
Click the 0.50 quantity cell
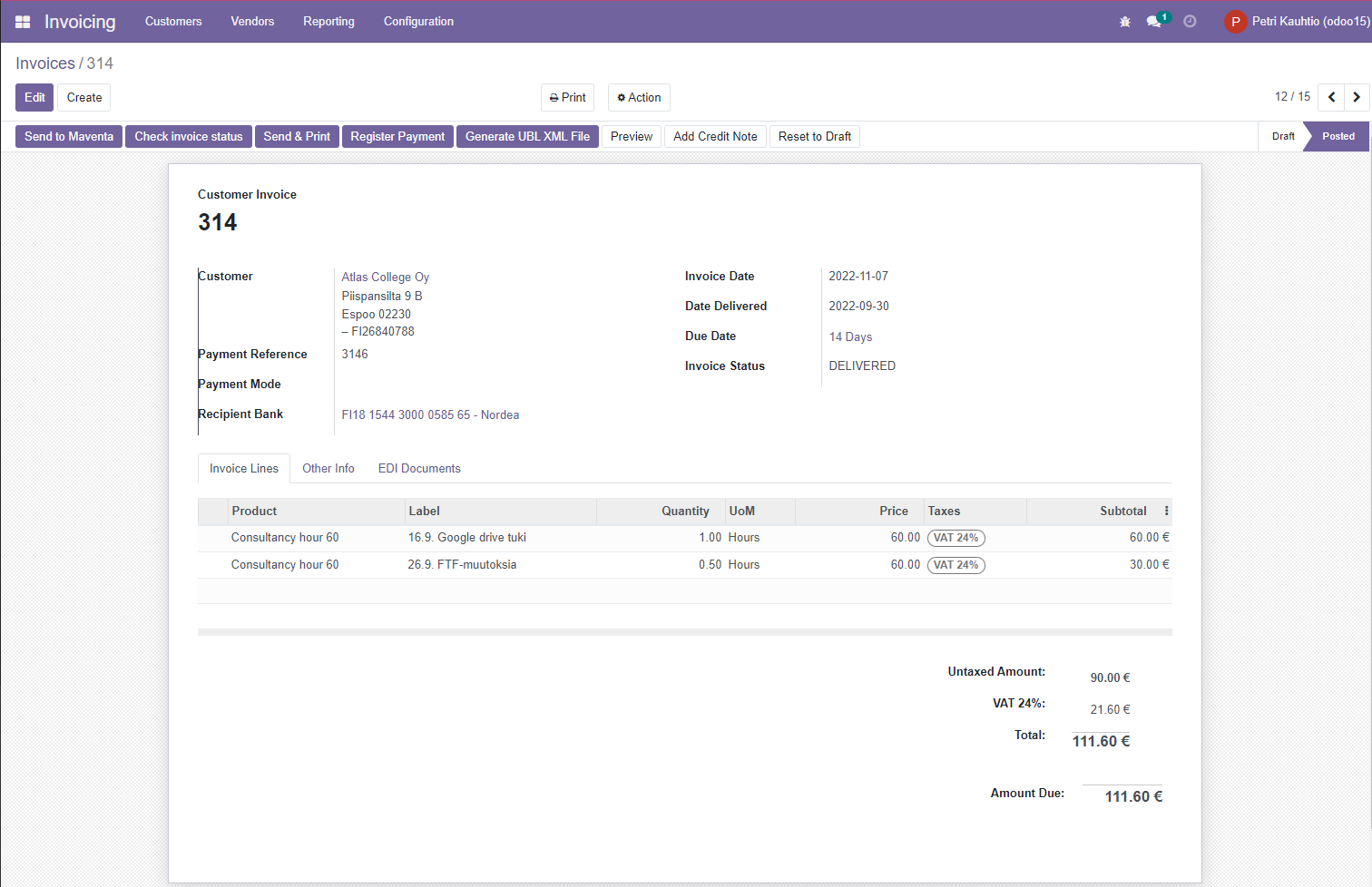(x=710, y=565)
